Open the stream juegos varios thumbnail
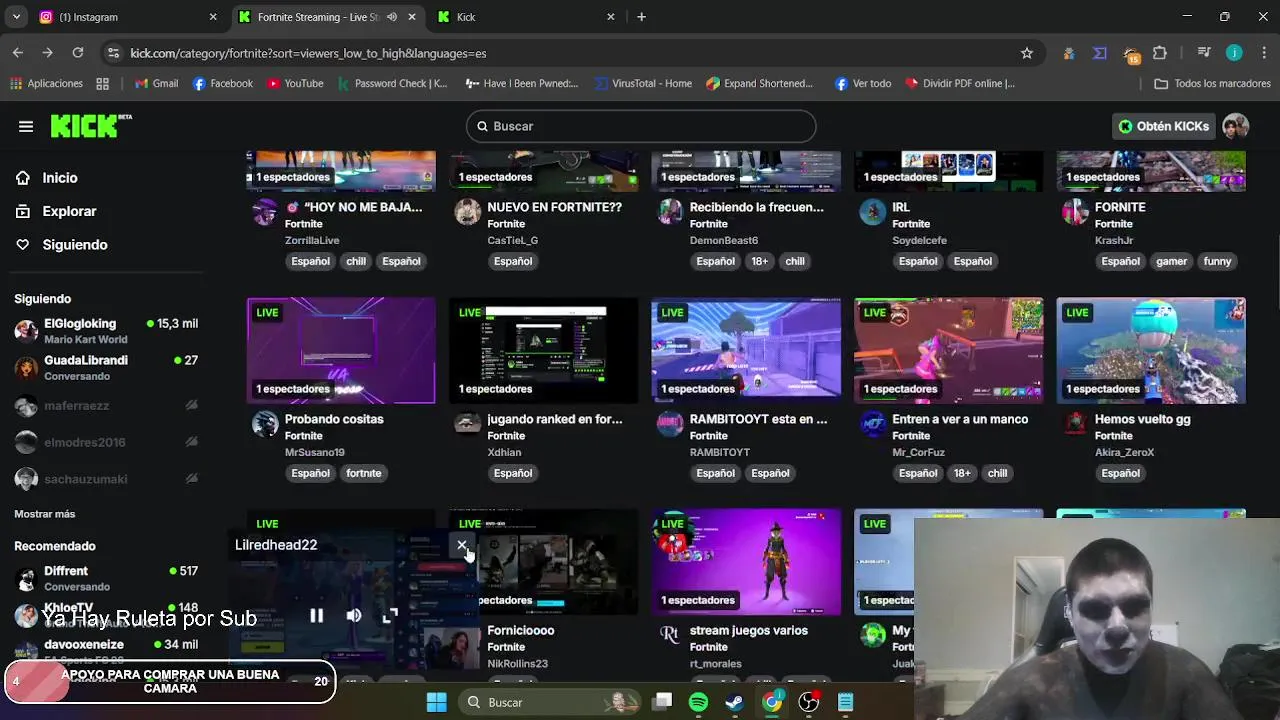The height and width of the screenshot is (720, 1280). [x=746, y=562]
